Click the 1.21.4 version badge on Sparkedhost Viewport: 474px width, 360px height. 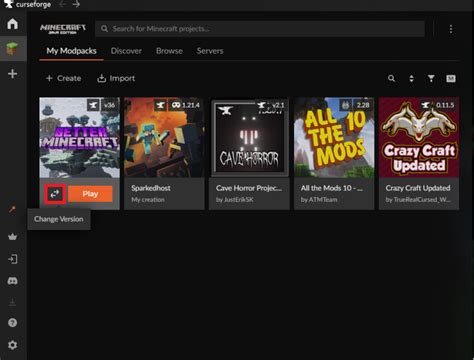[x=186, y=105]
